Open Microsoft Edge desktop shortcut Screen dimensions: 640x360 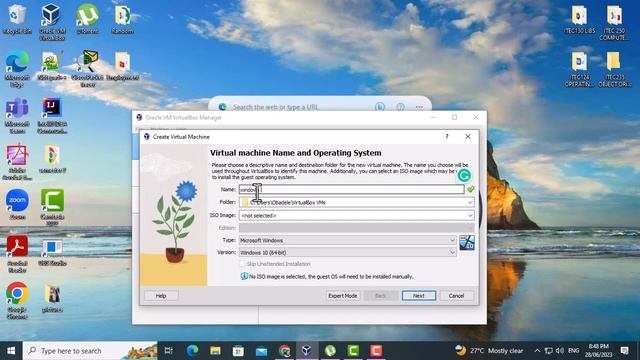tap(17, 69)
